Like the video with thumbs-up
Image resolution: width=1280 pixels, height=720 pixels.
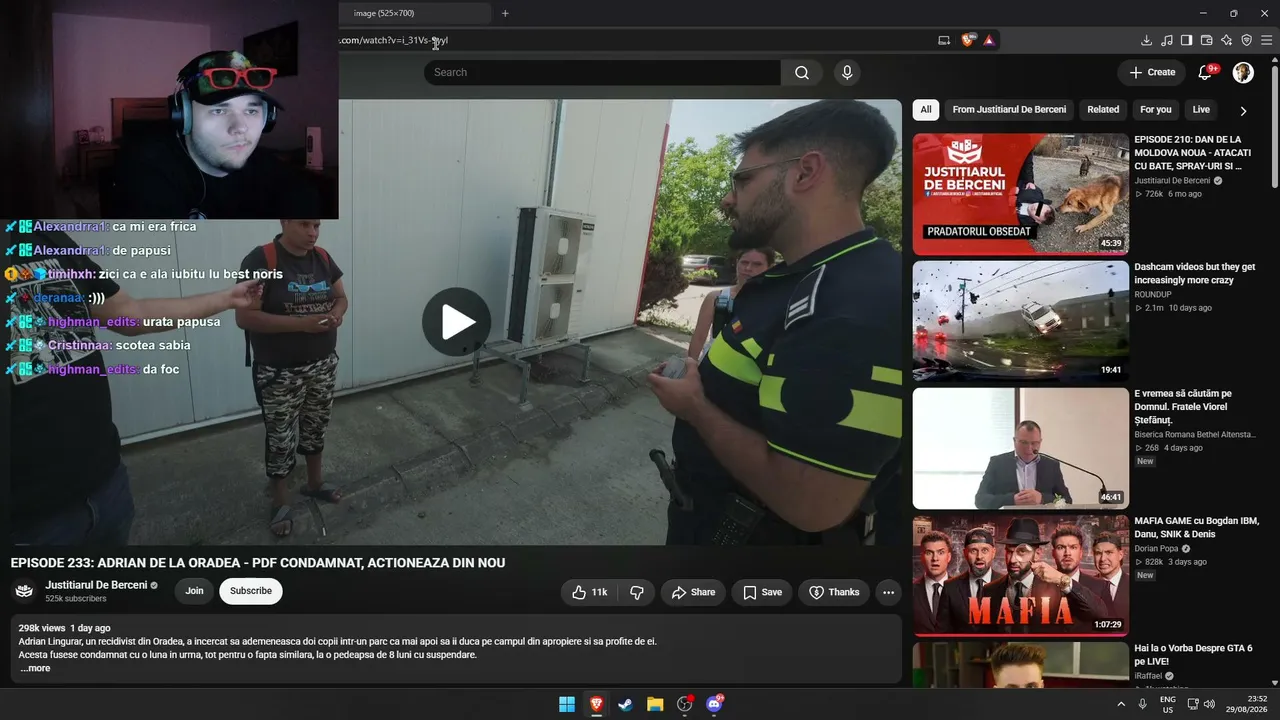pyautogui.click(x=589, y=592)
